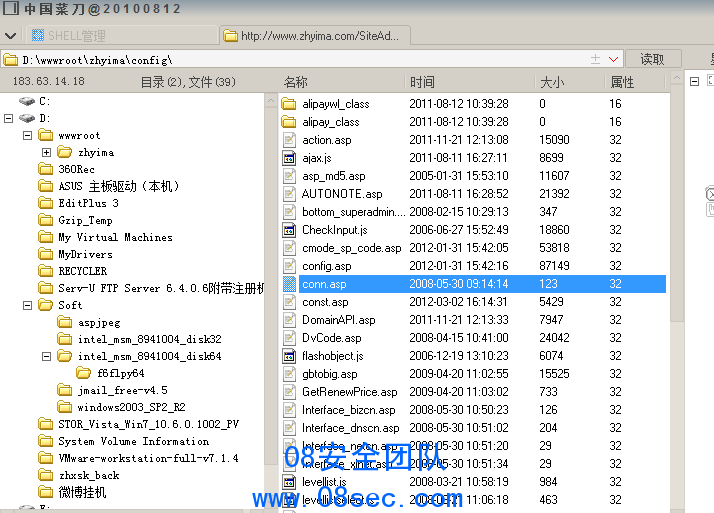Image resolution: width=714 pixels, height=513 pixels.
Task: Switch to the www.zhyima.com SiteAd tab
Action: click(x=315, y=35)
